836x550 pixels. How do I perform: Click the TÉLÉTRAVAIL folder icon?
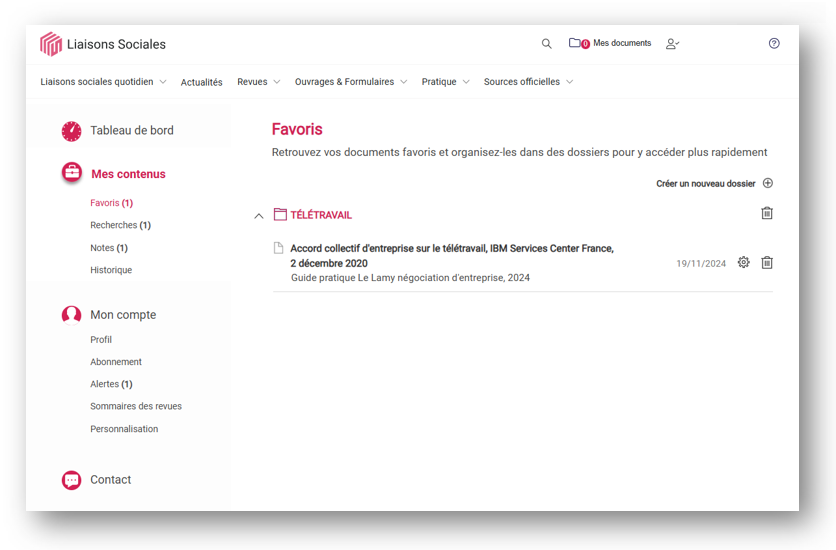pos(280,214)
